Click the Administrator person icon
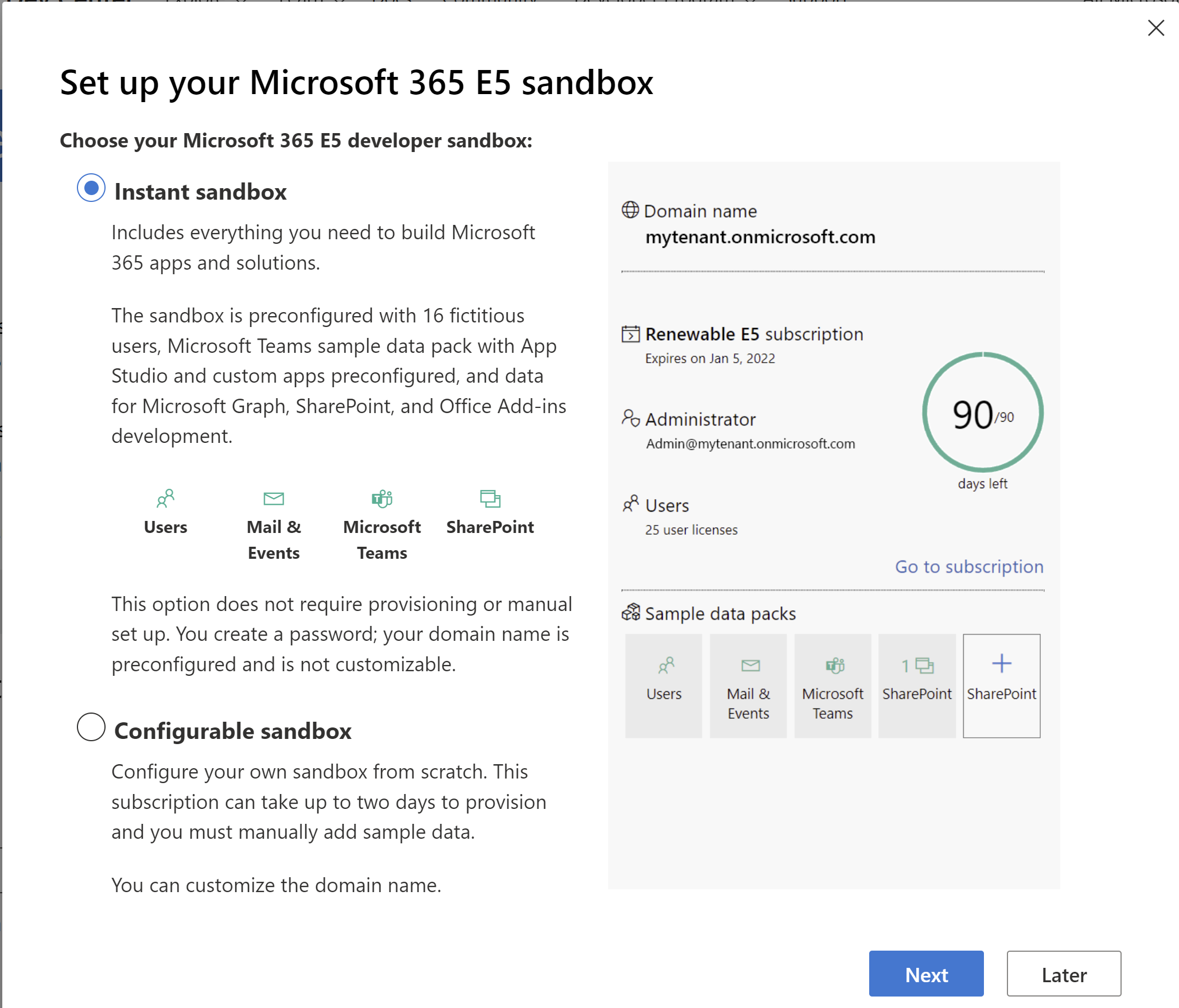Screen dimensions: 1179x1008 click(630, 418)
